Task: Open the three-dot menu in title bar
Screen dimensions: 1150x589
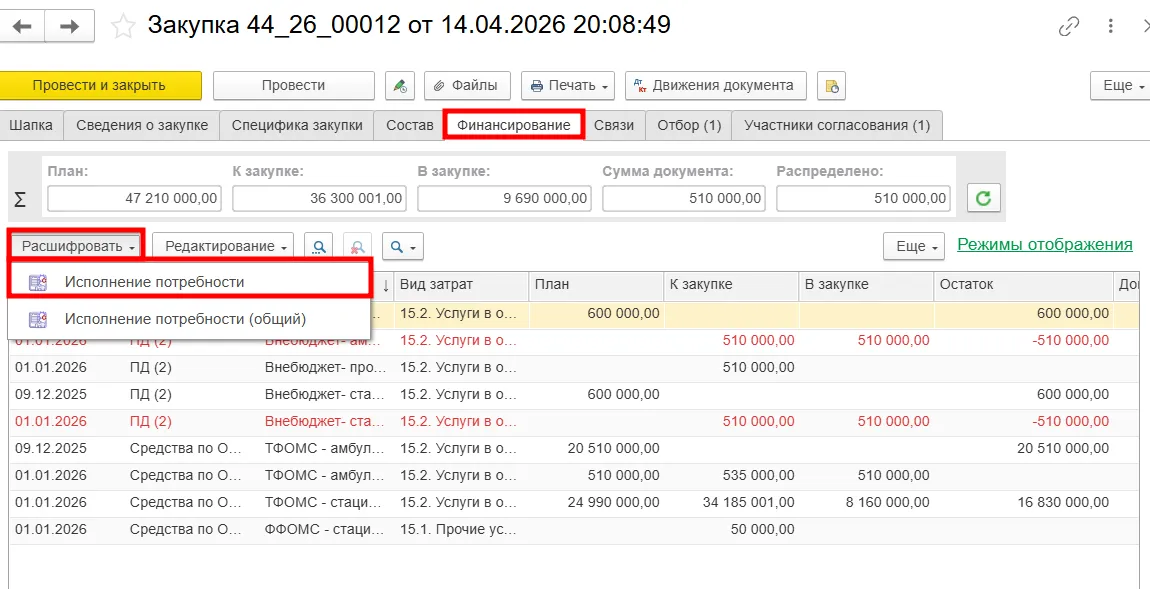Action: (x=1111, y=26)
